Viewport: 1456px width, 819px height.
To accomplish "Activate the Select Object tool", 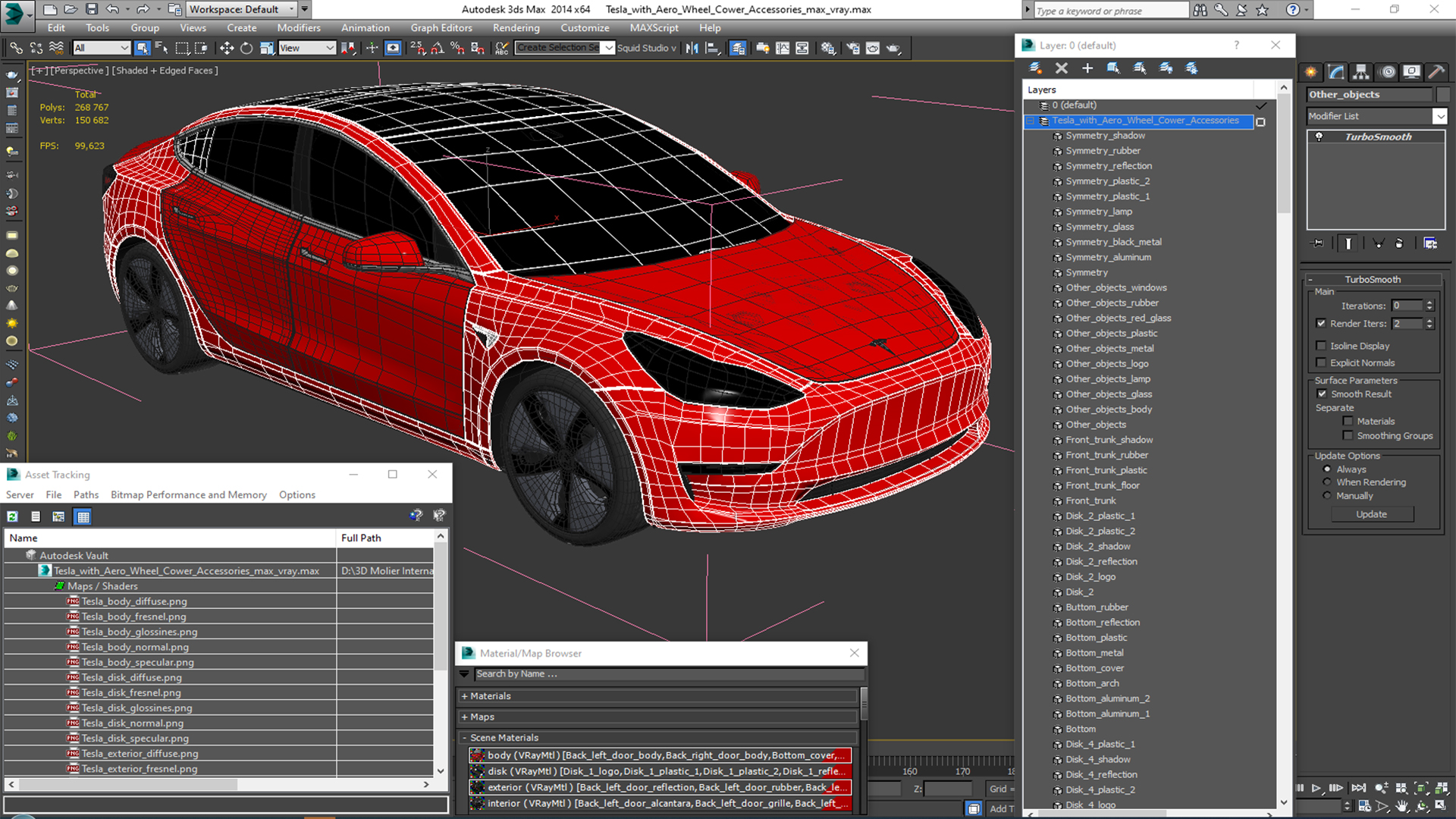I will point(142,48).
